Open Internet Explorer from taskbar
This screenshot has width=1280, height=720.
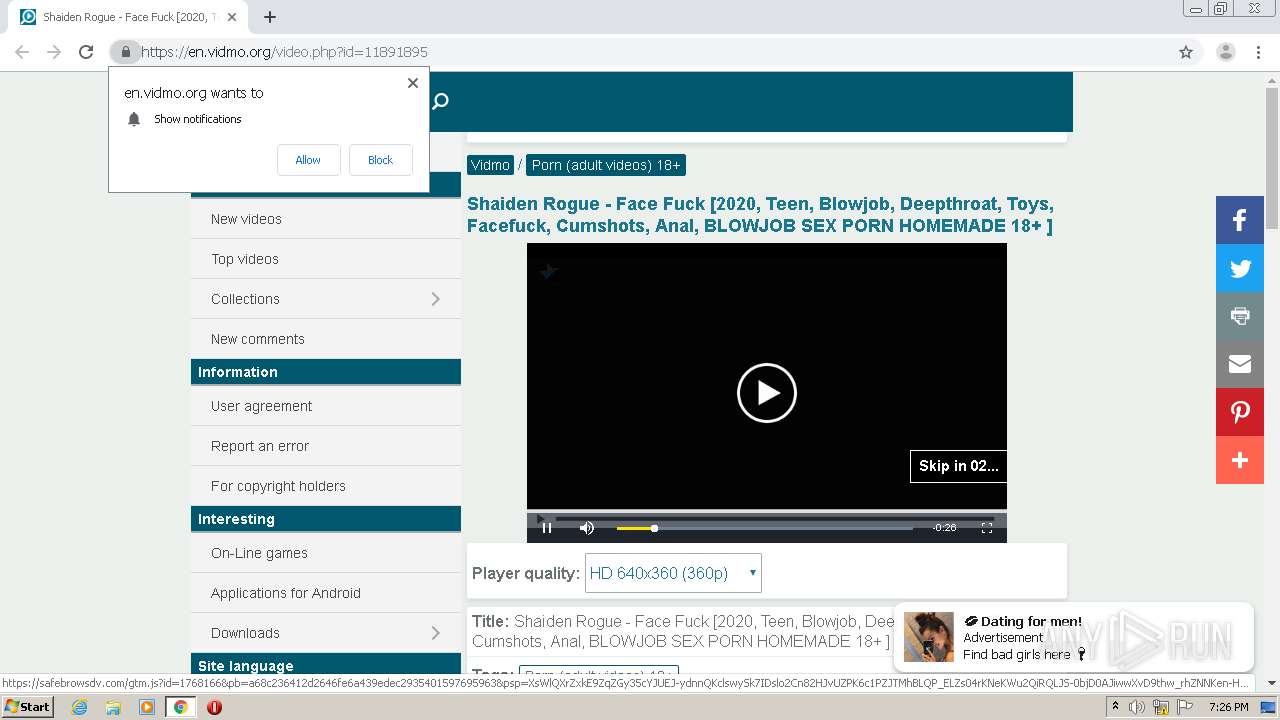click(x=80, y=707)
